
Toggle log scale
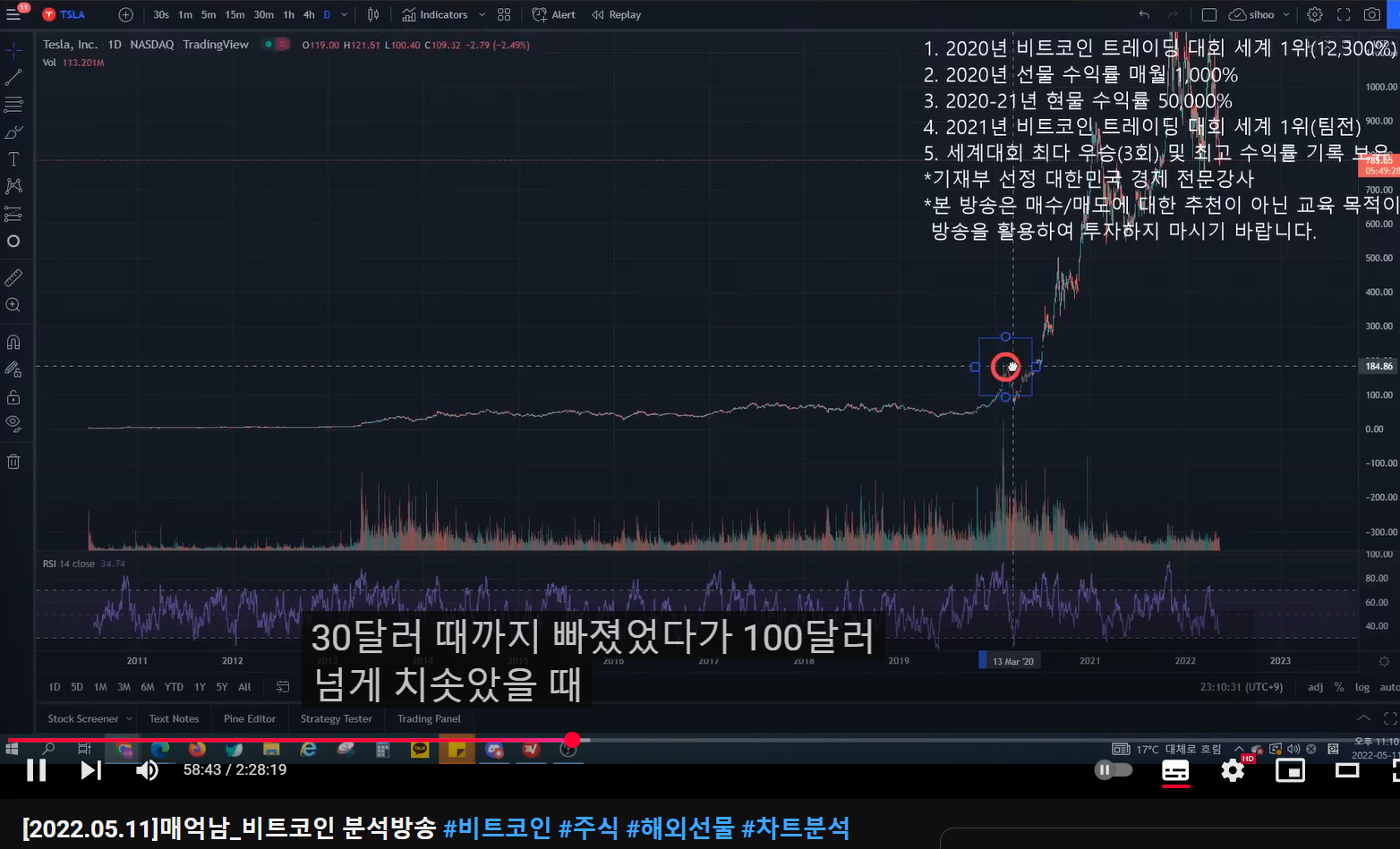(1362, 687)
